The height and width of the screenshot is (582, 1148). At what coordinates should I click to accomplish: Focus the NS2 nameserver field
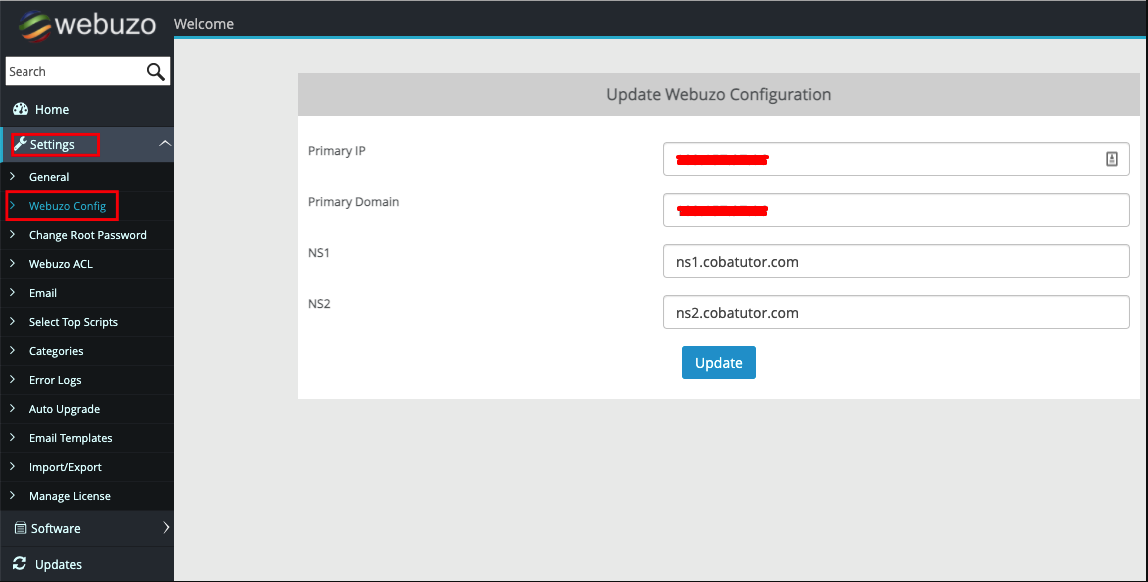[896, 313]
